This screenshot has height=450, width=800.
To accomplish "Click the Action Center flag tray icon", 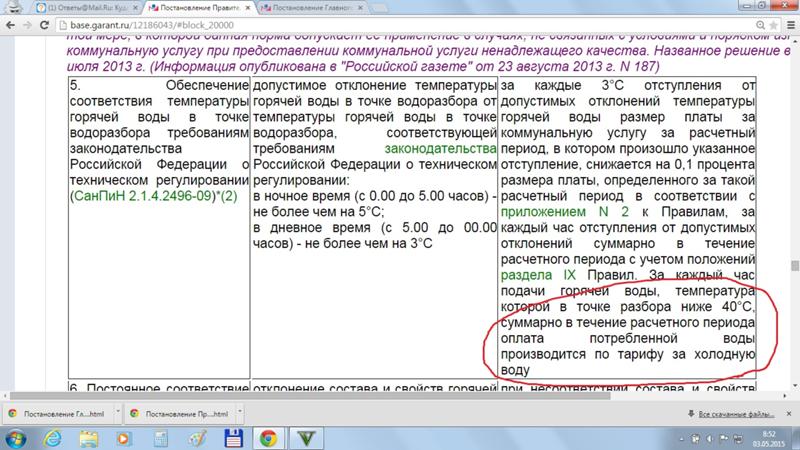I will click(723, 439).
